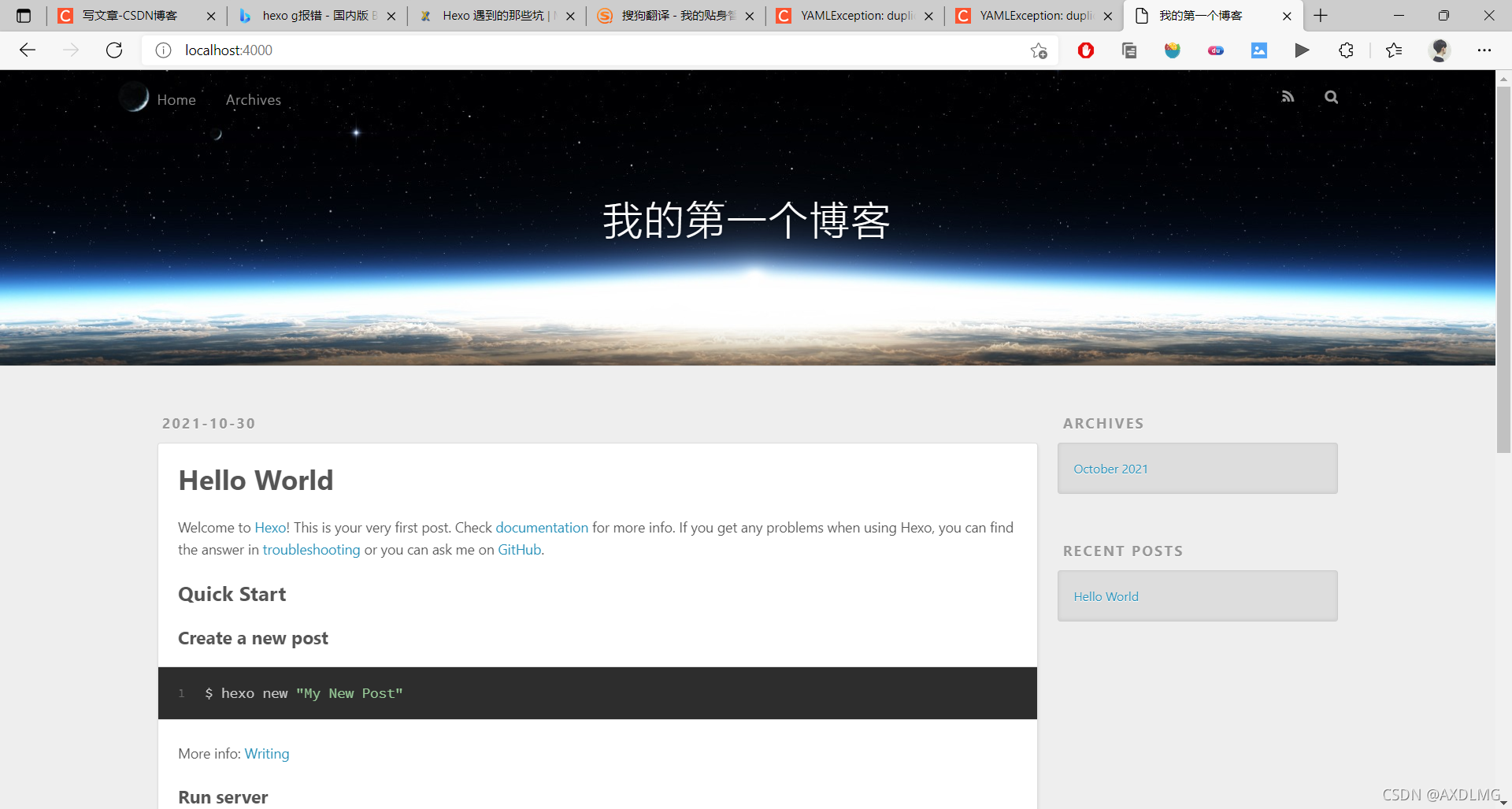Switch to the YAMLException tab
Image resolution: width=1512 pixels, height=809 pixels.
[x=854, y=16]
